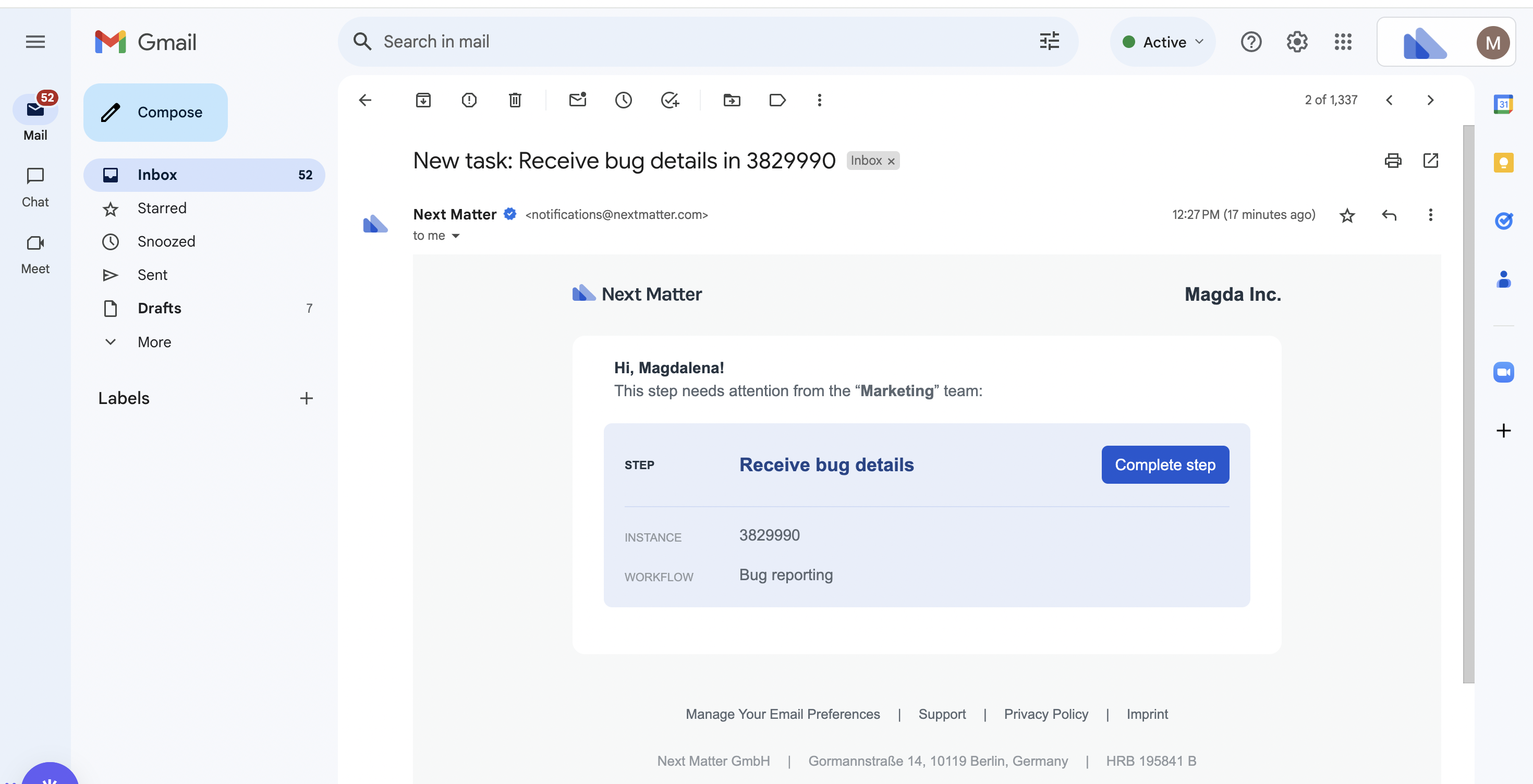Open the Support help icon
This screenshot has width=1533, height=784.
[x=1251, y=42]
